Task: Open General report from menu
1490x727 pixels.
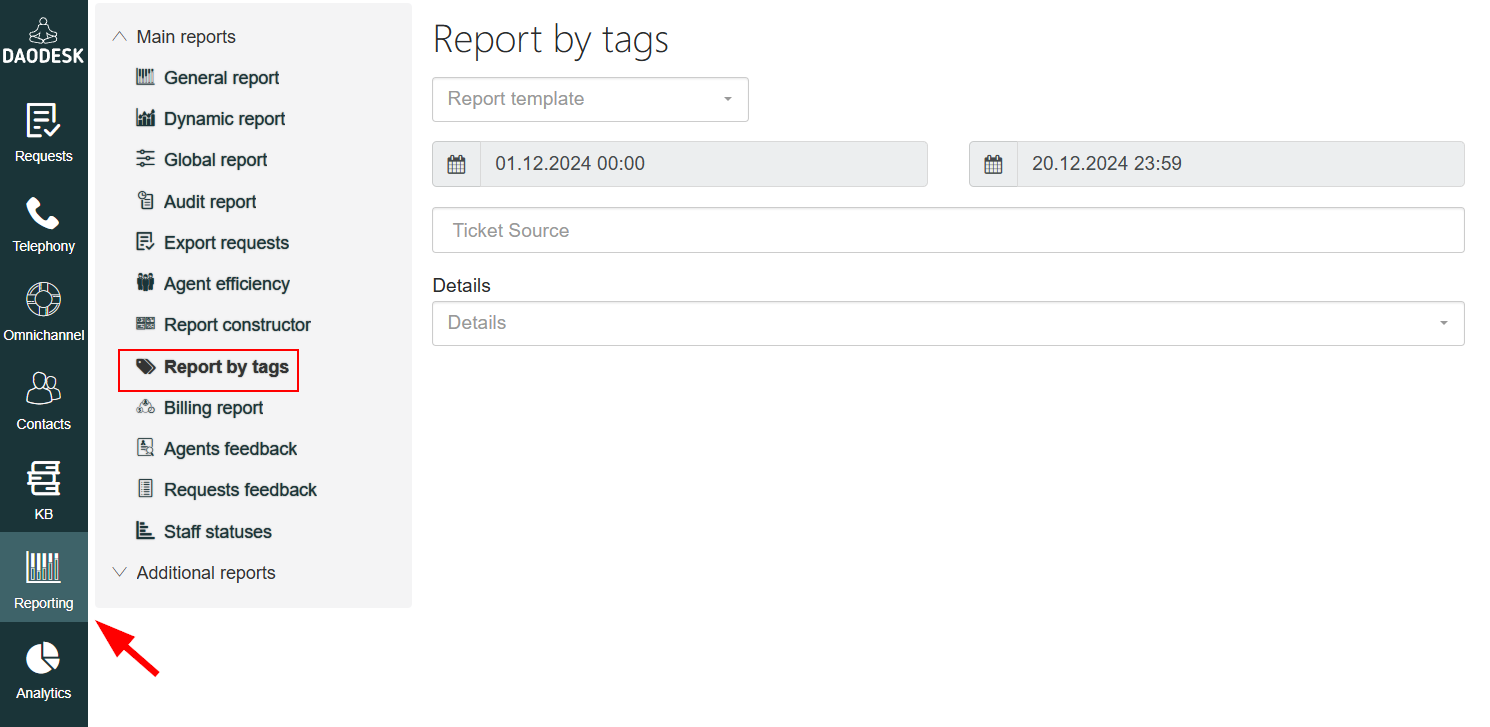Action: [x=221, y=78]
